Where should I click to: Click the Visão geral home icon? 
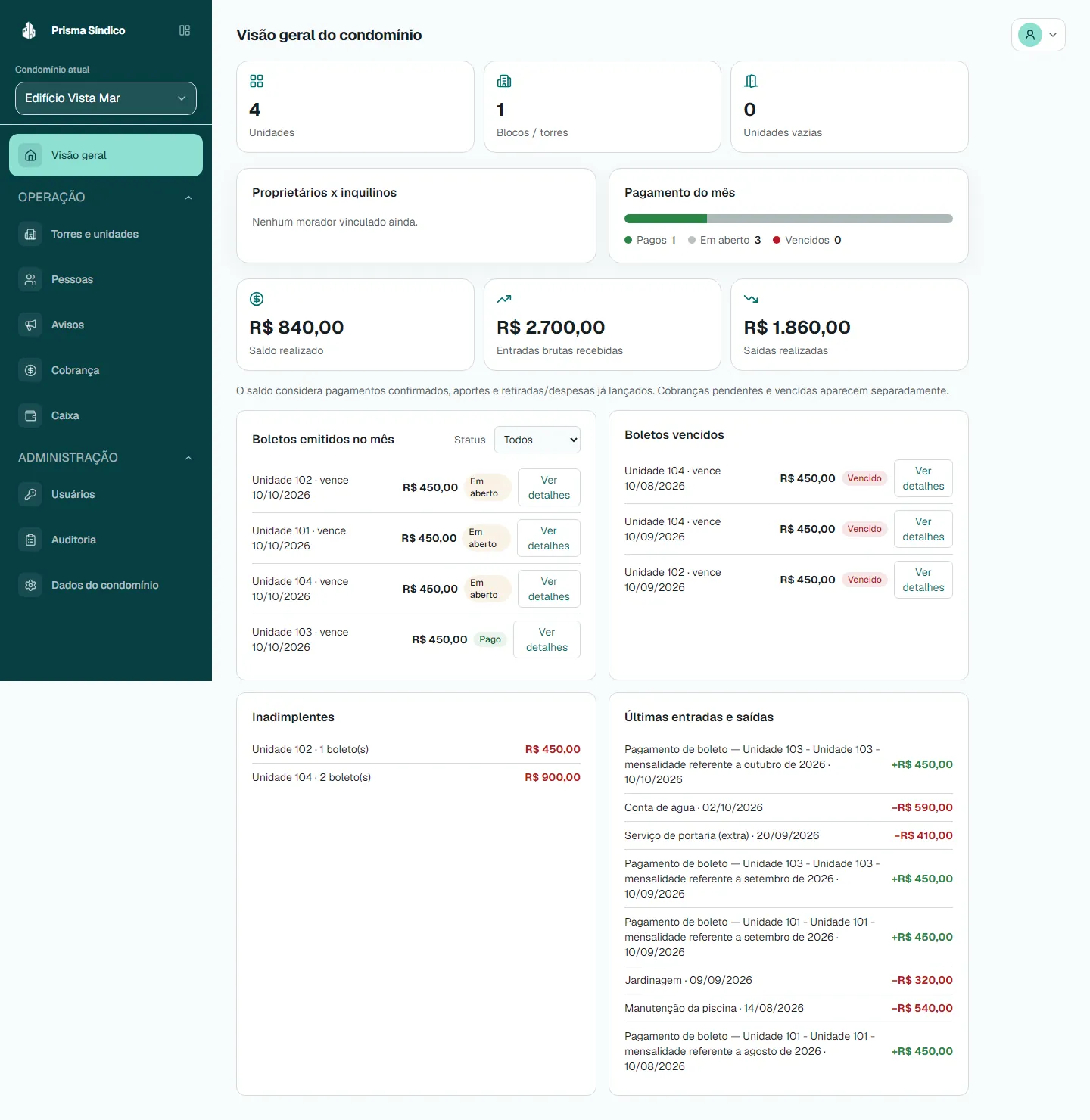click(x=30, y=155)
